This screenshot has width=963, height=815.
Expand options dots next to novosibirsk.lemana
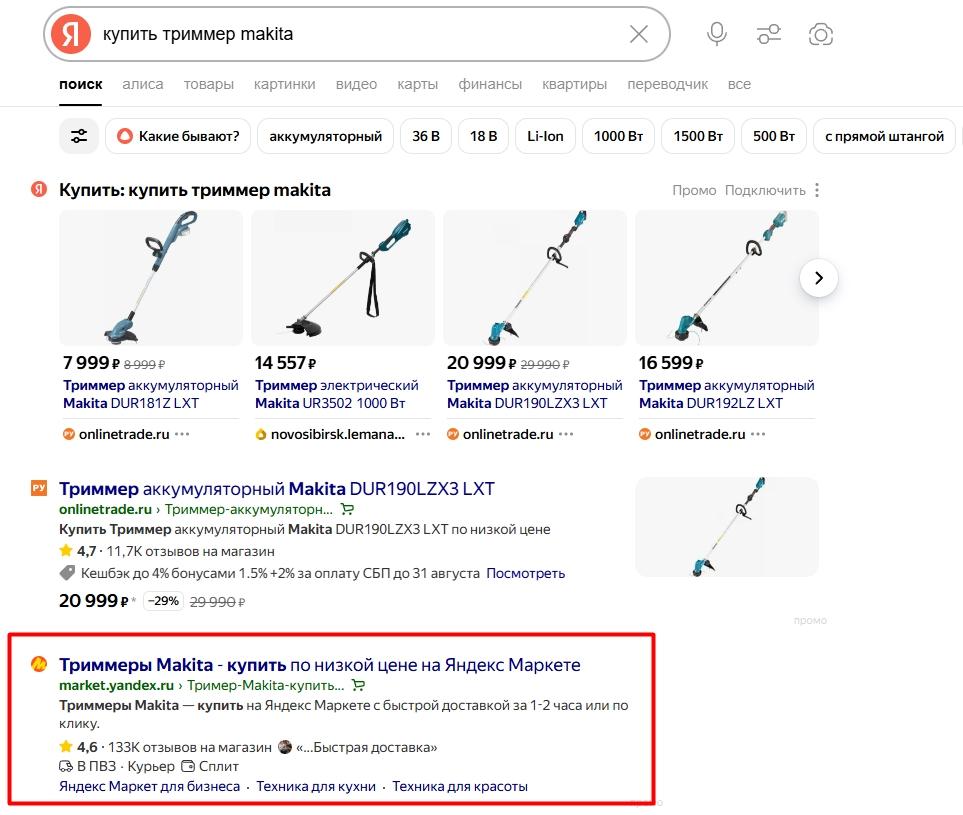(423, 434)
